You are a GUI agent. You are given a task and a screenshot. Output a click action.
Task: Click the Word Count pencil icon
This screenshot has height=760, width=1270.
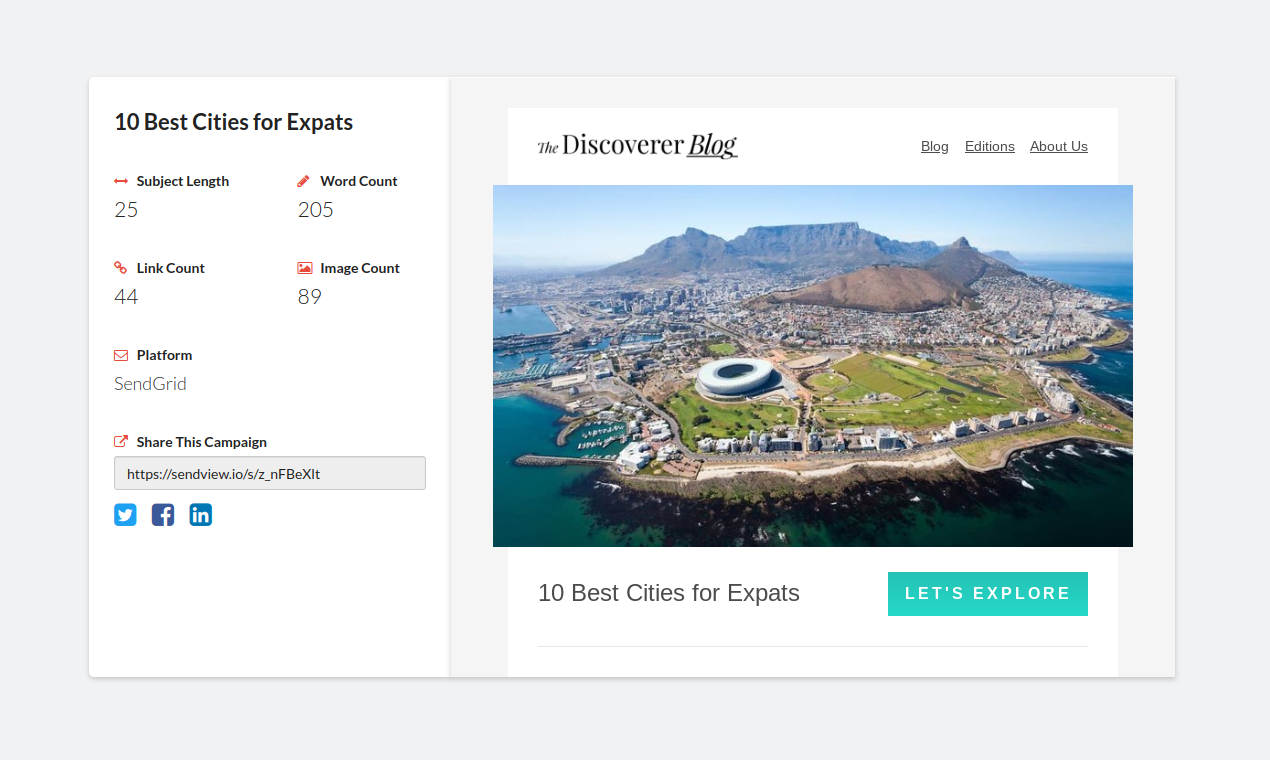point(304,181)
